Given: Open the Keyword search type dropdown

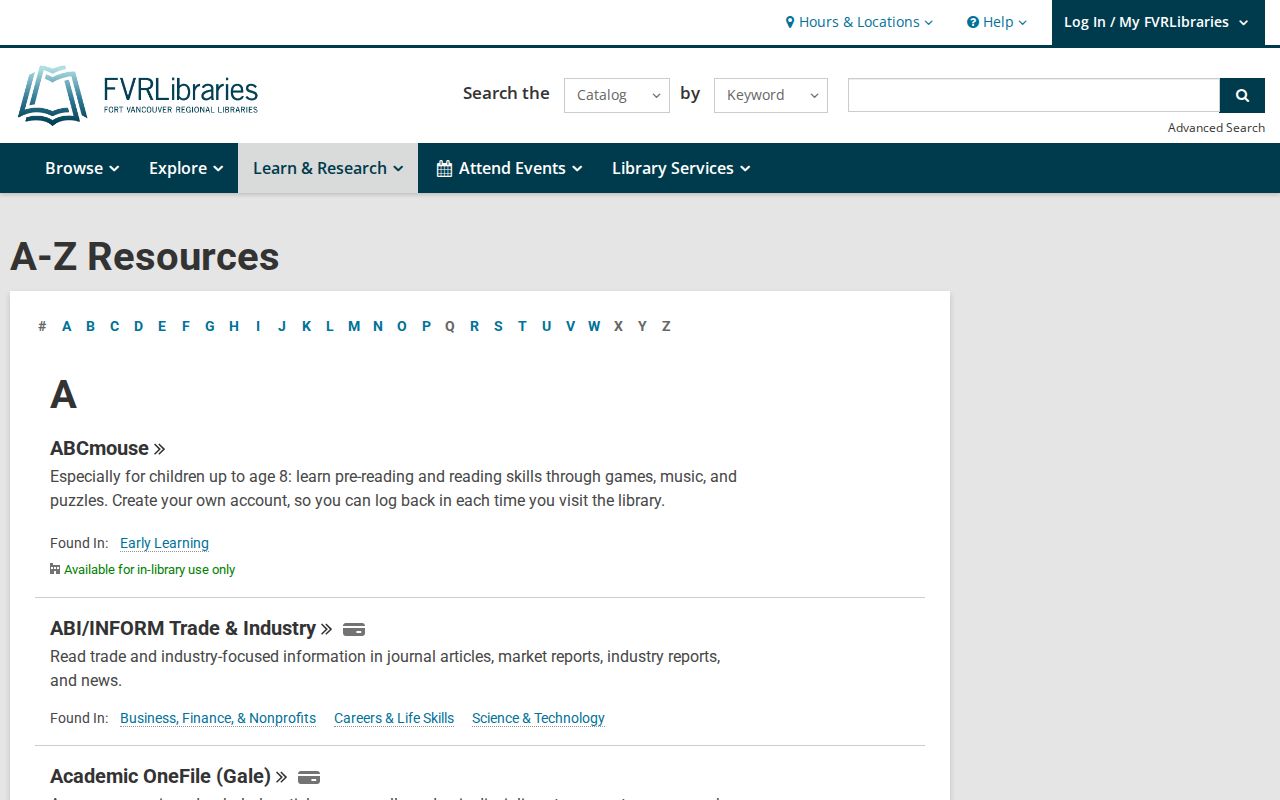Looking at the screenshot, I should 771,95.
